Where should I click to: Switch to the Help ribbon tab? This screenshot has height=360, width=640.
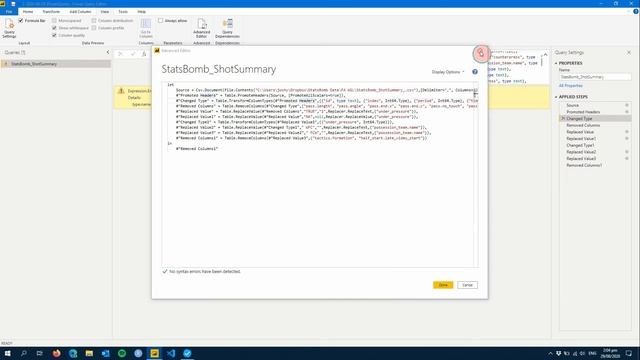(x=142, y=12)
